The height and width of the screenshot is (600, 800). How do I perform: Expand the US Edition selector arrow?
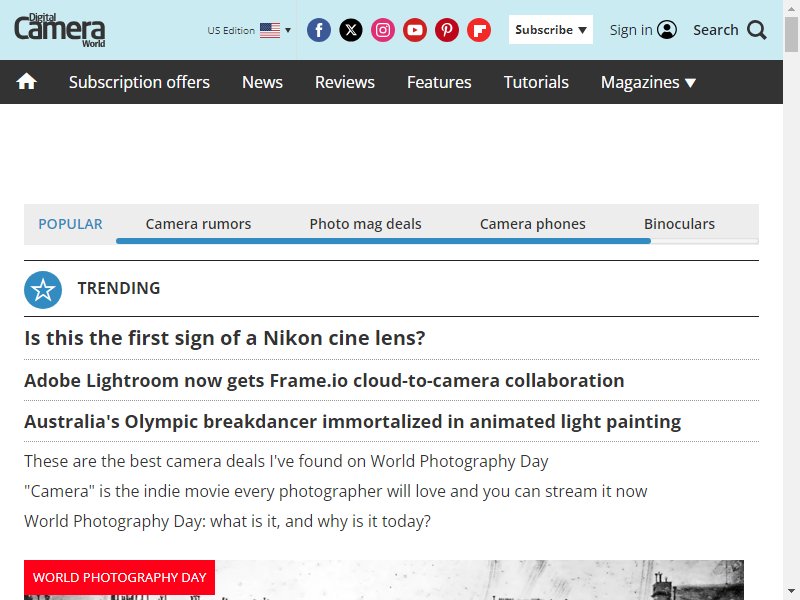coord(288,30)
